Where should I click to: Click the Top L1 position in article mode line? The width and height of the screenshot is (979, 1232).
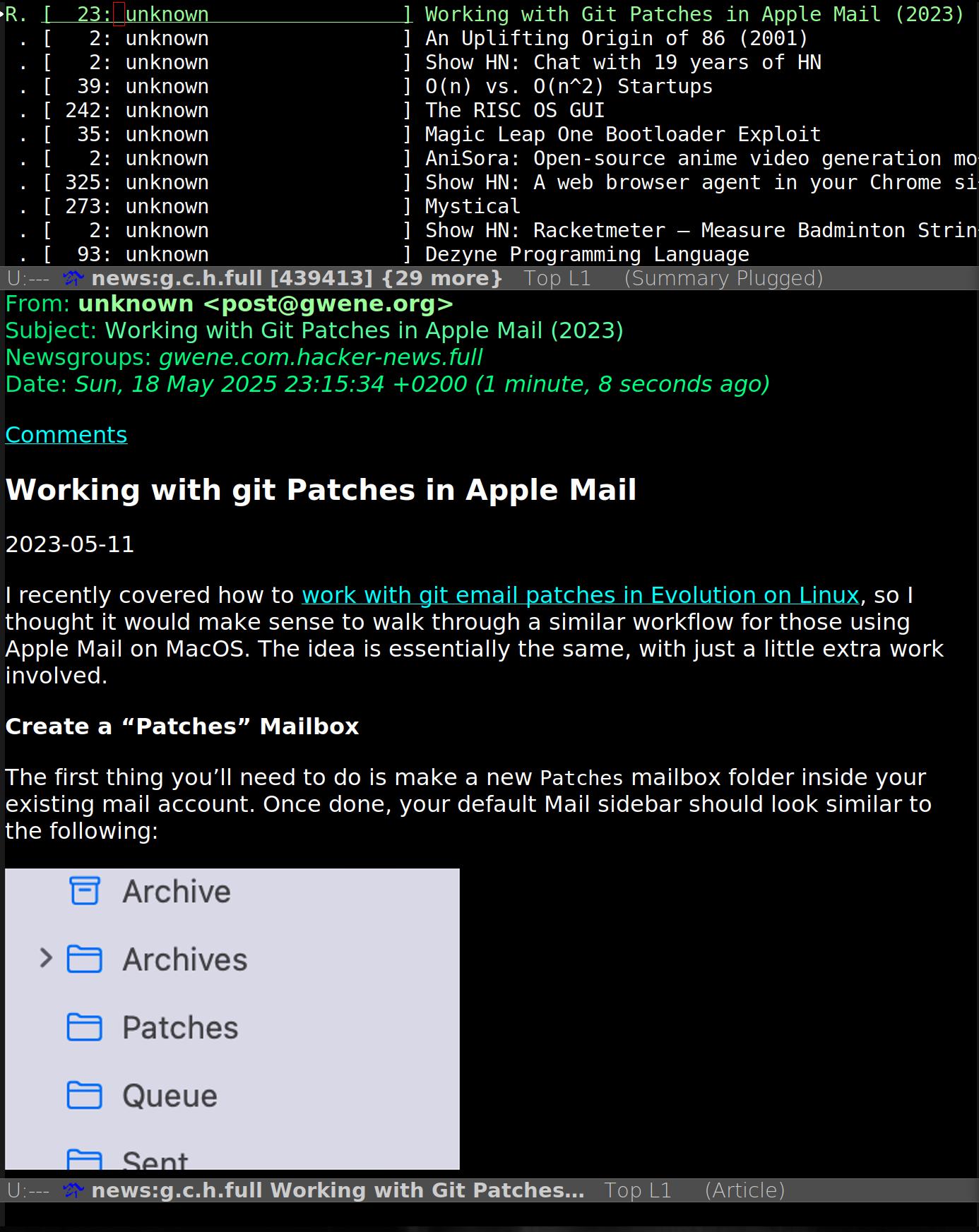coord(638,1190)
